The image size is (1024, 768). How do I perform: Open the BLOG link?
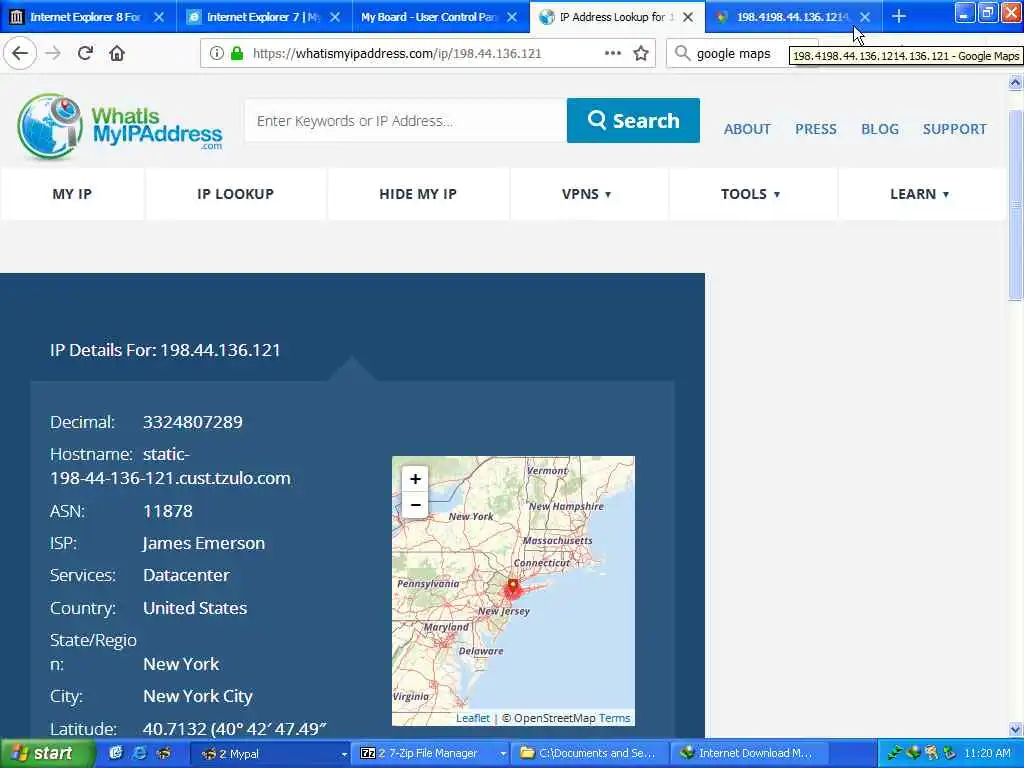880,129
